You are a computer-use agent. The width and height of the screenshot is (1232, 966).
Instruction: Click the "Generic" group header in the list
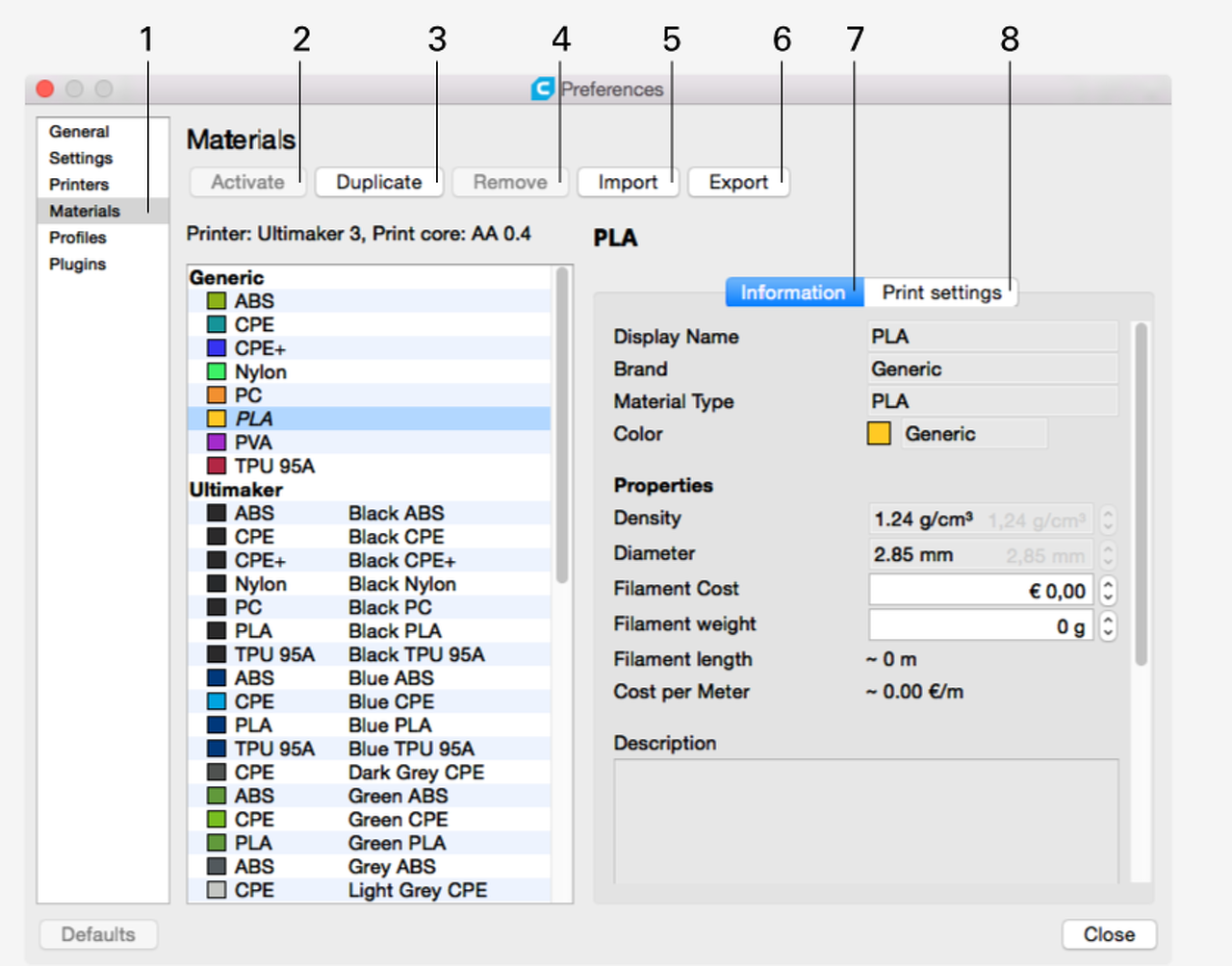click(x=226, y=278)
